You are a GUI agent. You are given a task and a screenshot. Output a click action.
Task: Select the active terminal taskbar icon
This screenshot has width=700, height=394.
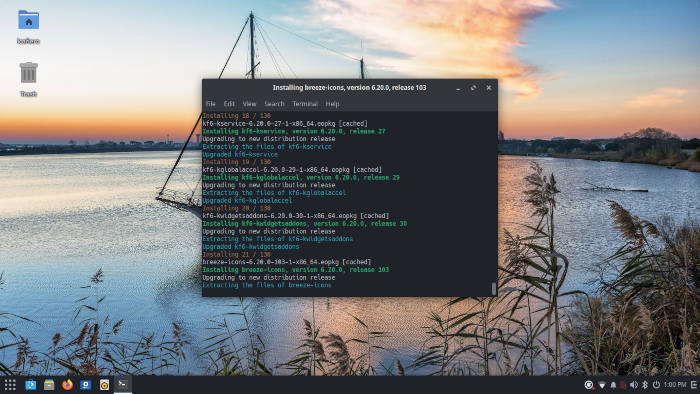pyautogui.click(x=122, y=384)
